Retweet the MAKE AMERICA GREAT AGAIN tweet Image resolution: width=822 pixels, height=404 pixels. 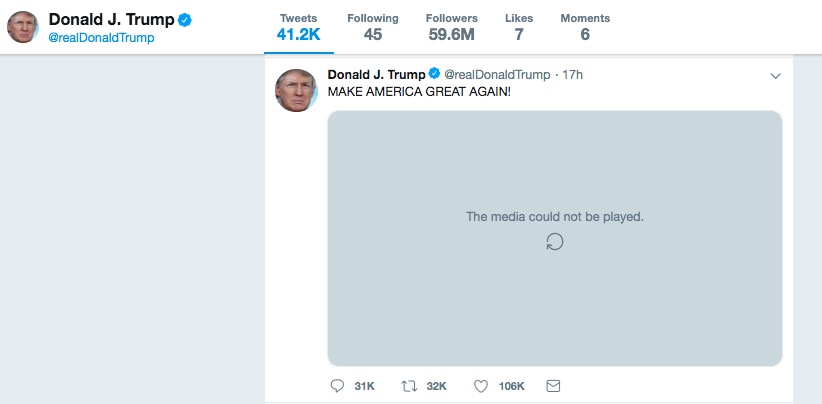pyautogui.click(x=408, y=386)
